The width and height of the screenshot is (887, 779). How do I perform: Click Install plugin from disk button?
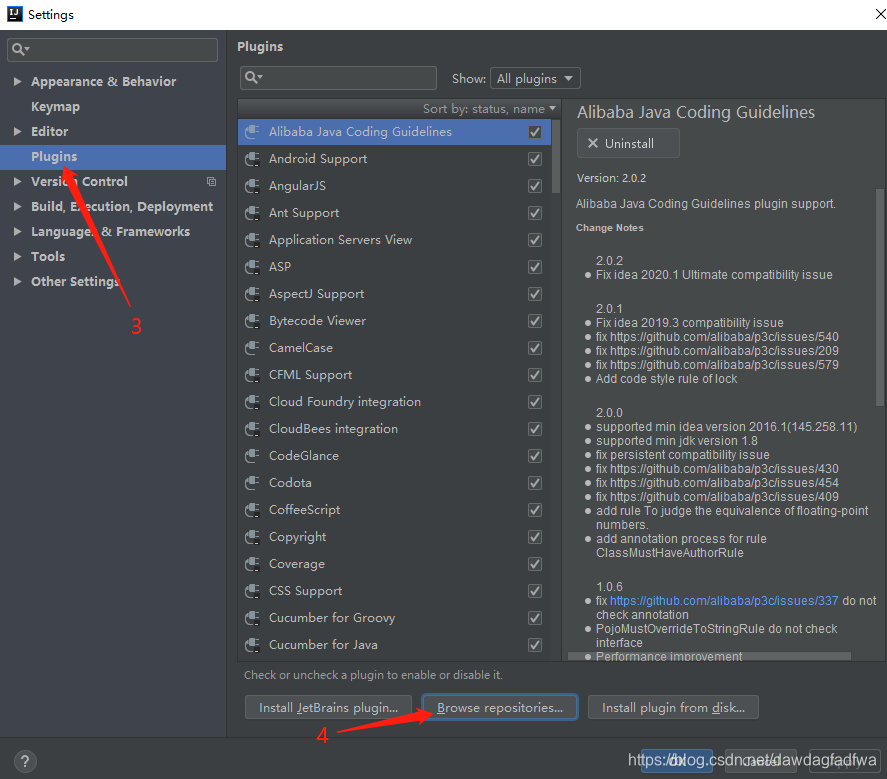(x=673, y=708)
